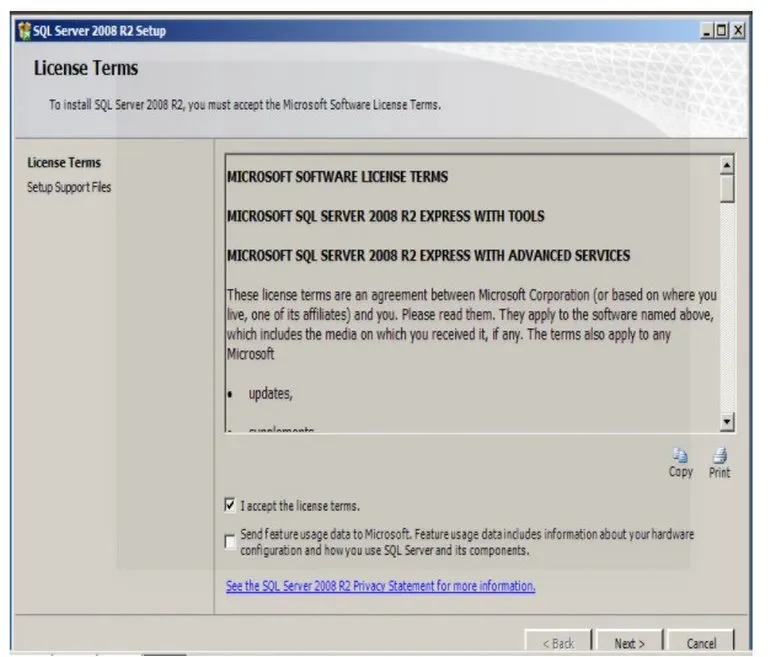Open the SQL Server 2008 R2 Privacy Statement link
Image resolution: width=771 pixels, height=657 pixels.
[381, 586]
